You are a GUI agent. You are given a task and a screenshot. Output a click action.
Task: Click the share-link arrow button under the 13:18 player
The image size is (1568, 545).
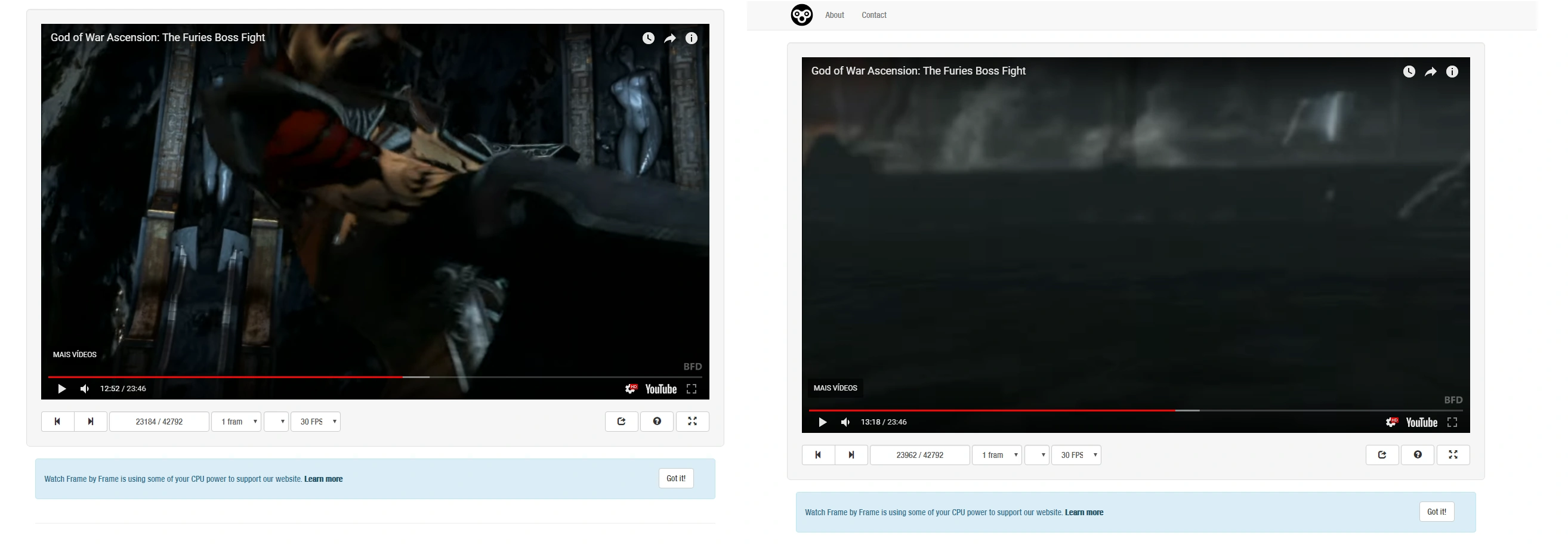click(x=1382, y=455)
